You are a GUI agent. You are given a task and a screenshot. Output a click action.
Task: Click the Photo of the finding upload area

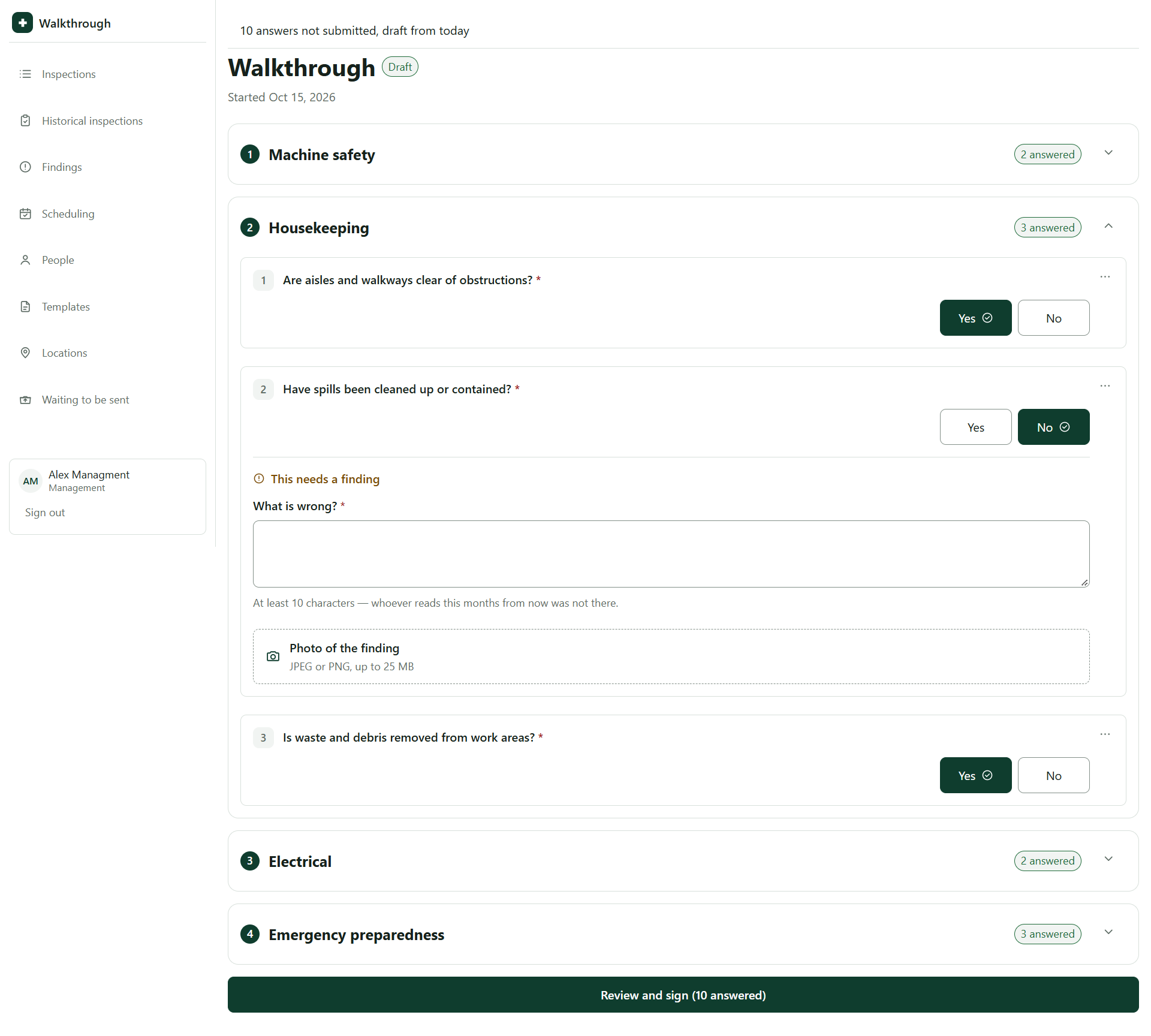671,656
